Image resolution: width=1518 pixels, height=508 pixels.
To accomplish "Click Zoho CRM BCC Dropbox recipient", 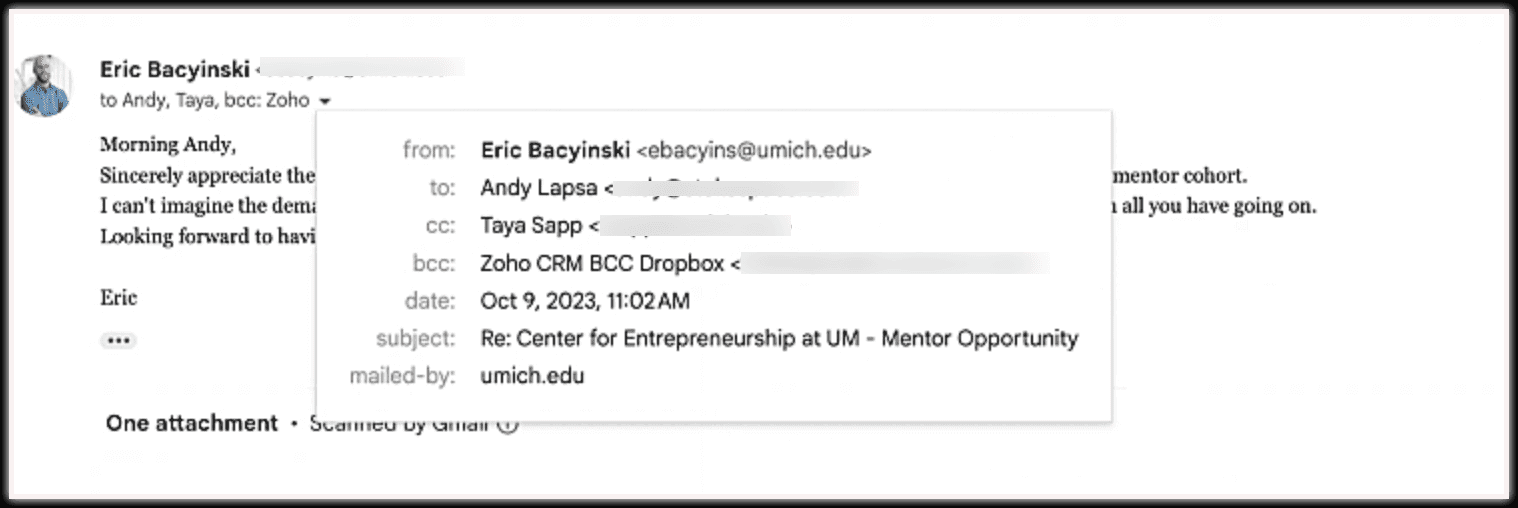I will pyautogui.click(x=602, y=264).
